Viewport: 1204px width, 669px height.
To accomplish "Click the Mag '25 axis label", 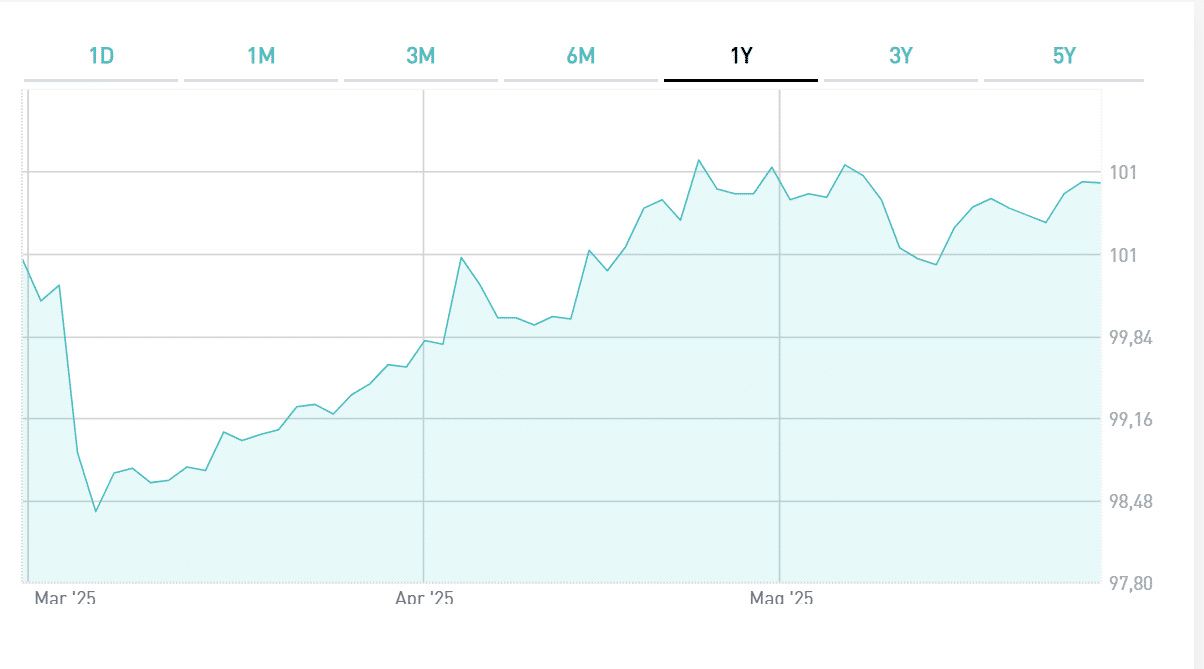I will click(x=781, y=599).
